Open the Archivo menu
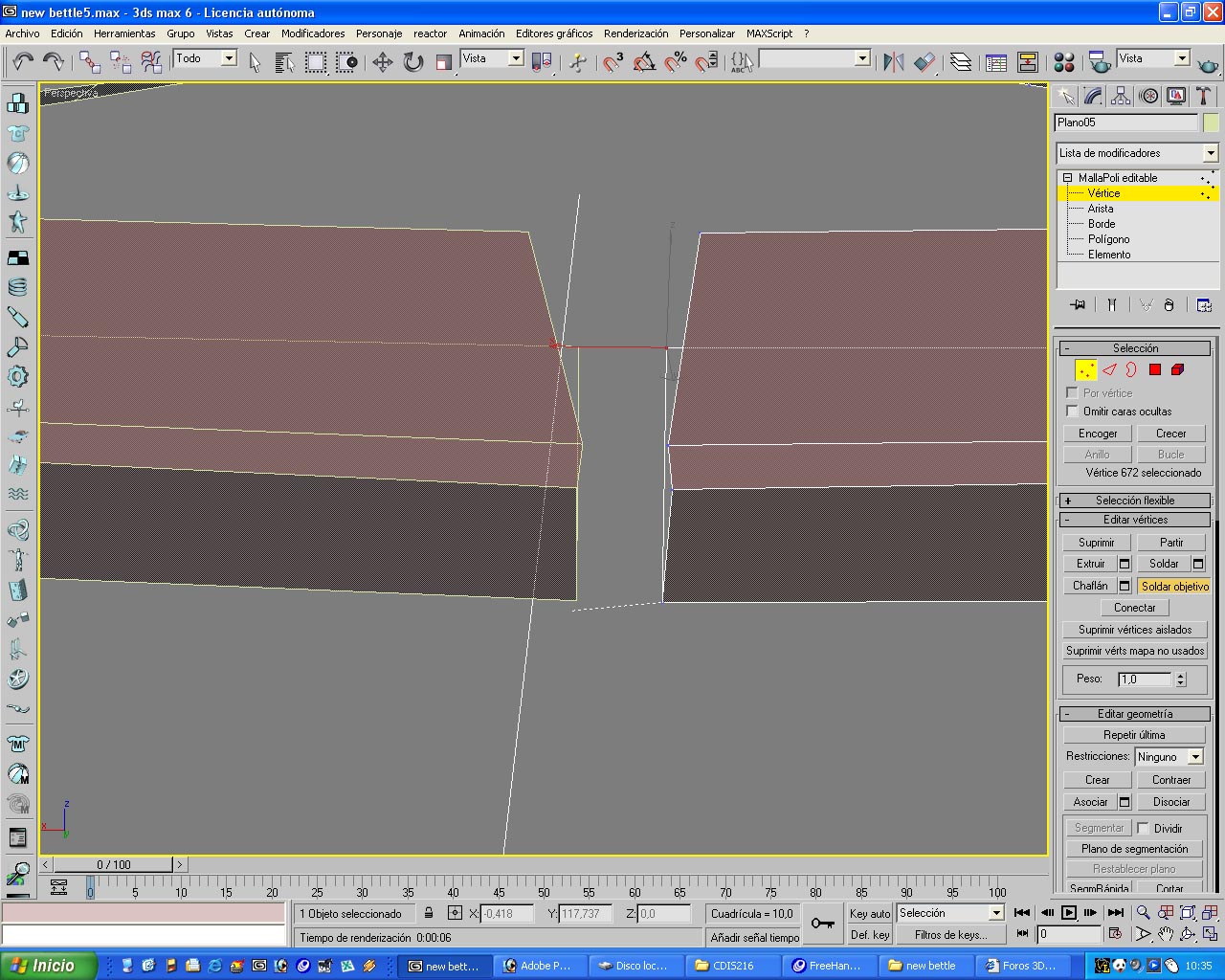1225x980 pixels. click(x=23, y=33)
